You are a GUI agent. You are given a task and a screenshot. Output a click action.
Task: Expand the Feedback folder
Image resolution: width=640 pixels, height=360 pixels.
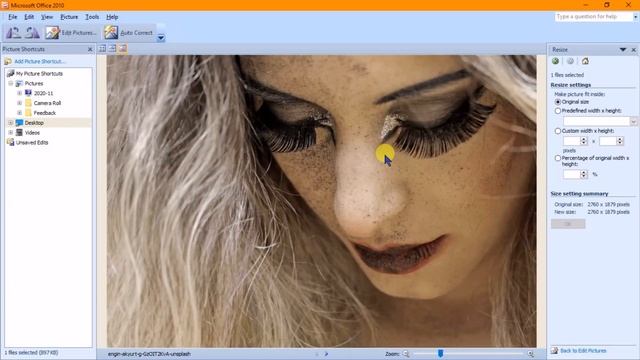19,113
